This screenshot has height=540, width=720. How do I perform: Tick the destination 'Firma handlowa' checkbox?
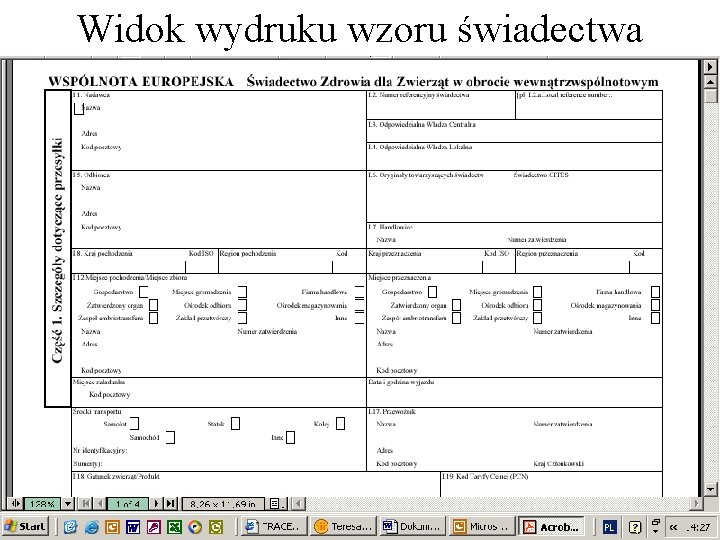pyautogui.click(x=655, y=292)
